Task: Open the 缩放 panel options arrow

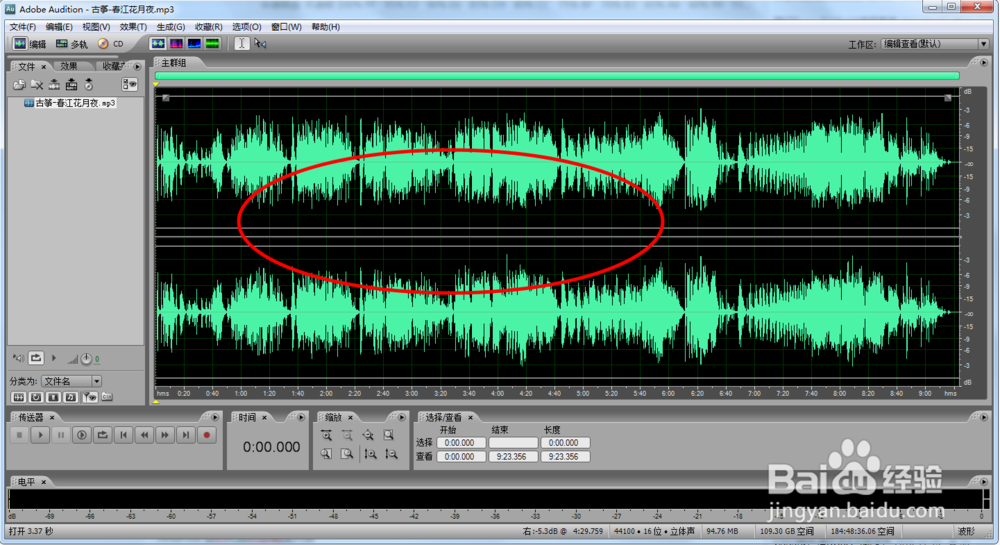Action: click(x=402, y=418)
